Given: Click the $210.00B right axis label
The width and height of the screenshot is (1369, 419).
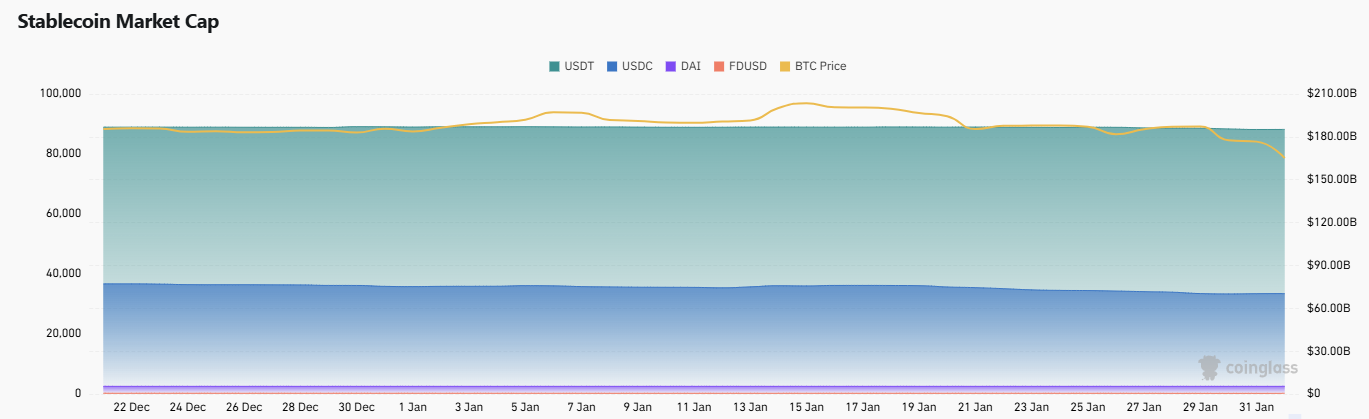Looking at the screenshot, I should (1330, 94).
